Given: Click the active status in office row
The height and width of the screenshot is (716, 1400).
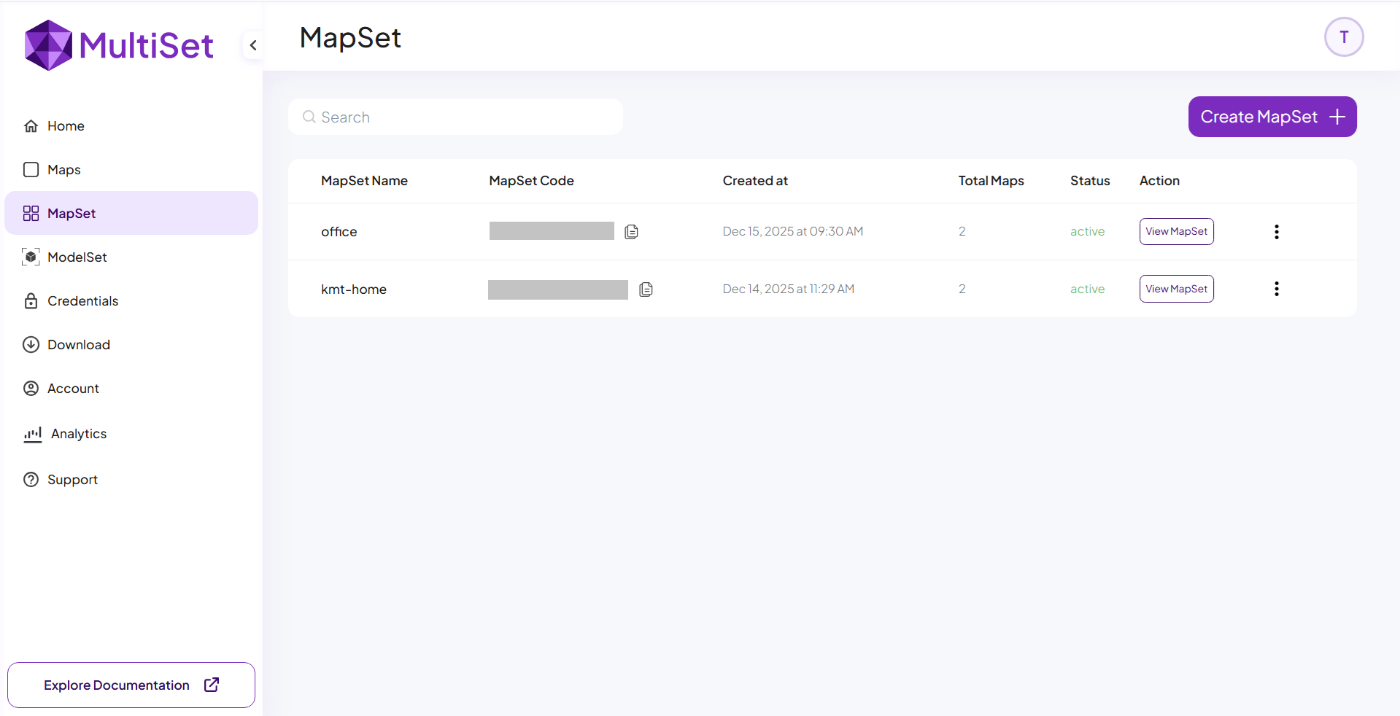Looking at the screenshot, I should (1087, 232).
